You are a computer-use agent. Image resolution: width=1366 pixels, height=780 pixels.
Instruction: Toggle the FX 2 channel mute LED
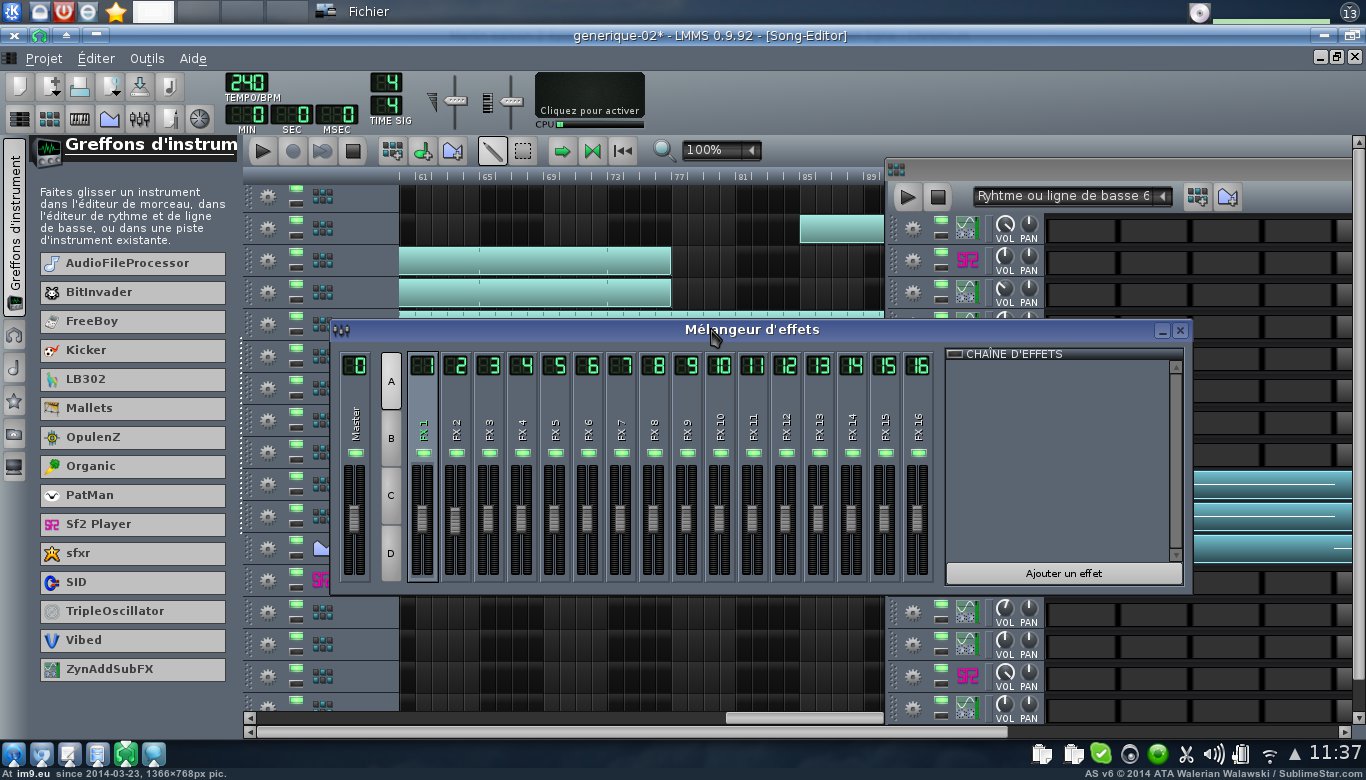(456, 453)
